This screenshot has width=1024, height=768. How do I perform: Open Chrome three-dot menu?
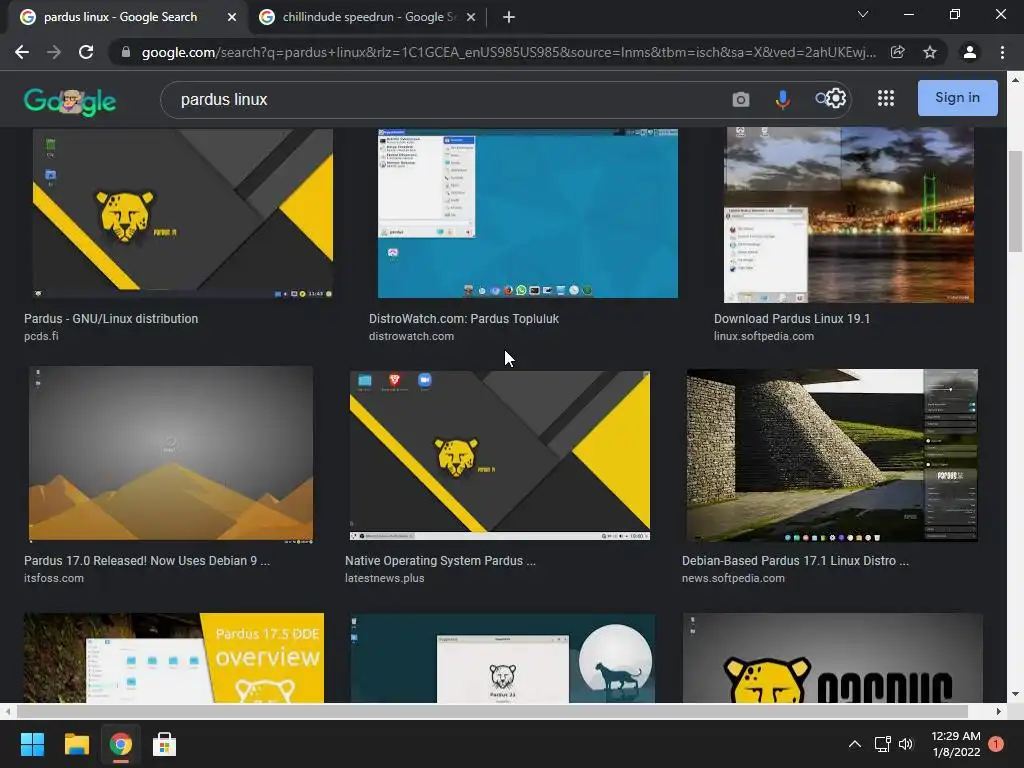1002,52
